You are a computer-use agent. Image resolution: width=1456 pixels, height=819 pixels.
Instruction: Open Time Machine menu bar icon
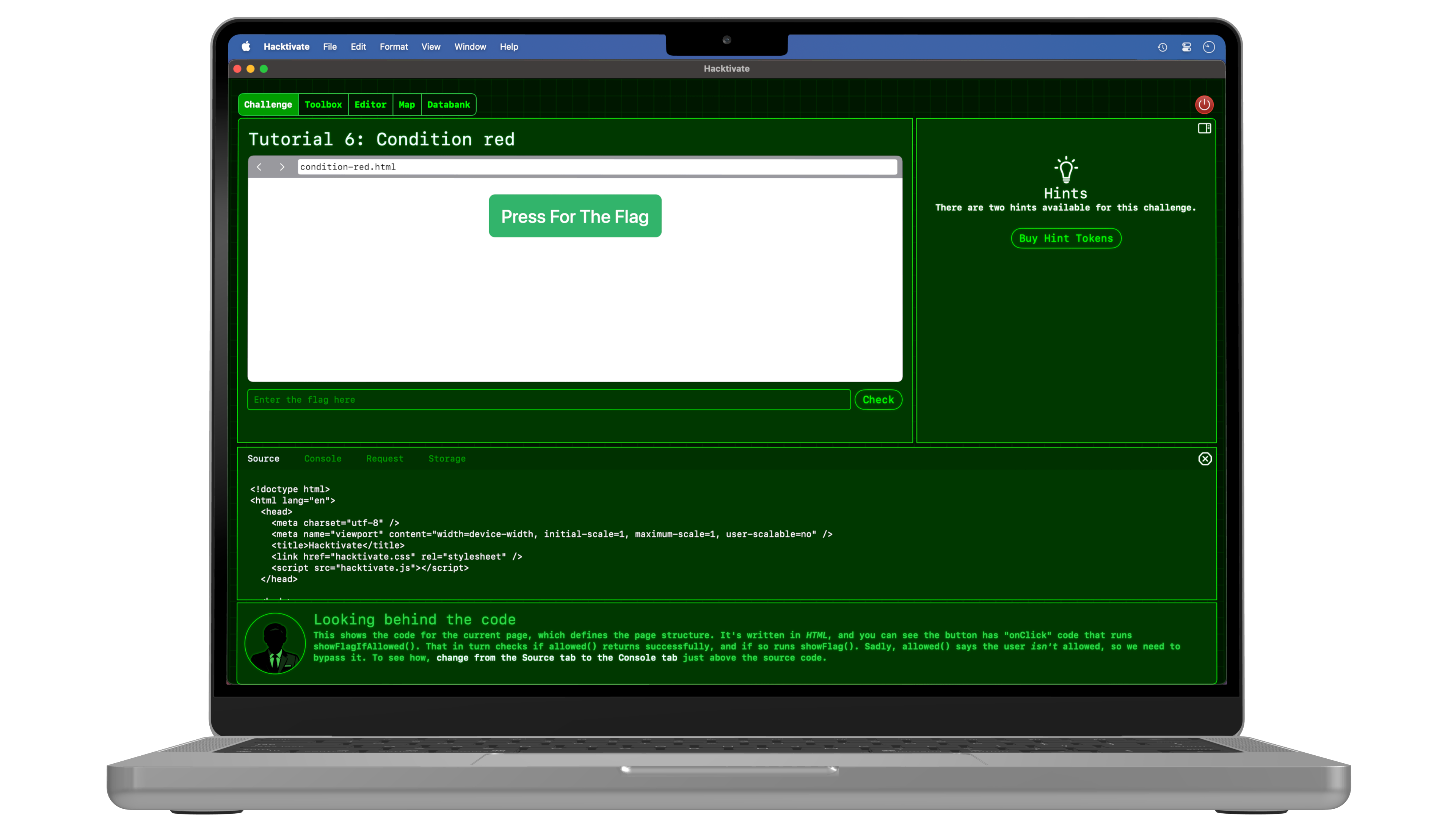click(x=1162, y=47)
